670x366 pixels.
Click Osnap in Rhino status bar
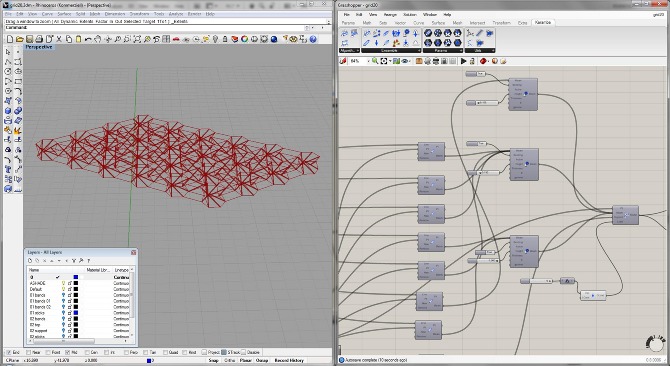pyautogui.click(x=262, y=360)
